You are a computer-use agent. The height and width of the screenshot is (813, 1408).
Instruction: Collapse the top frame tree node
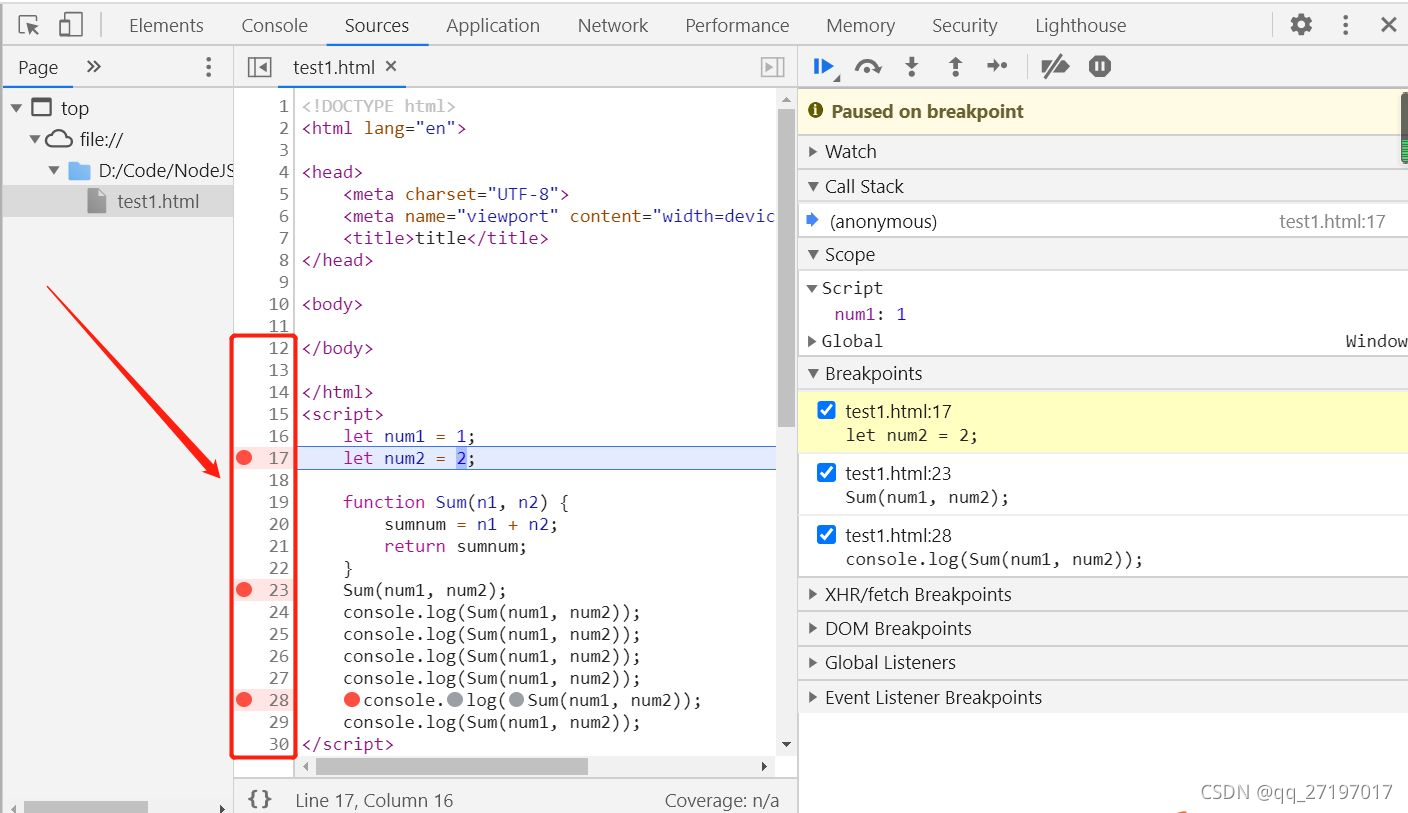tap(16, 108)
